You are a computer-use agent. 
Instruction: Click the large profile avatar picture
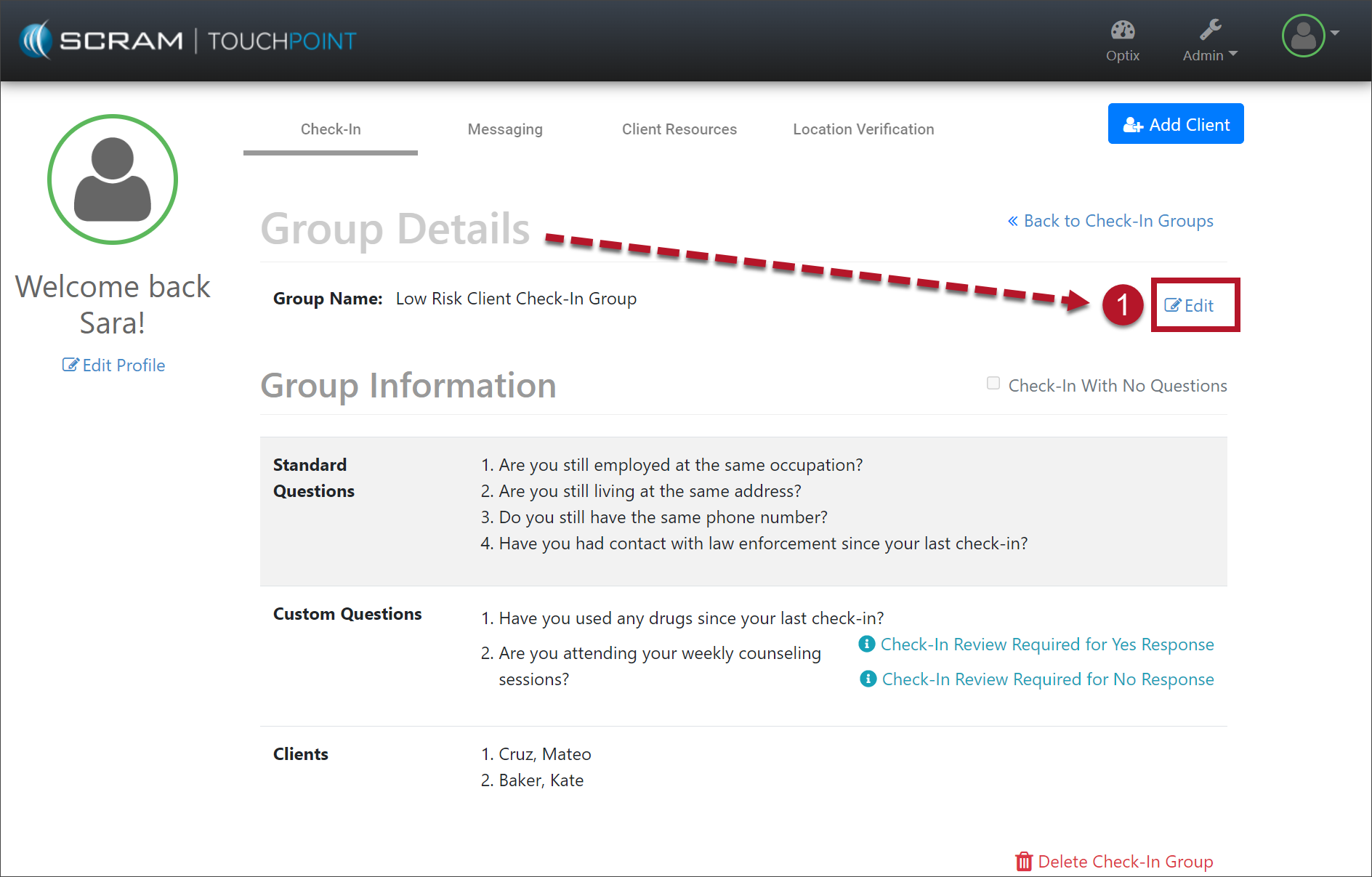pos(113,179)
